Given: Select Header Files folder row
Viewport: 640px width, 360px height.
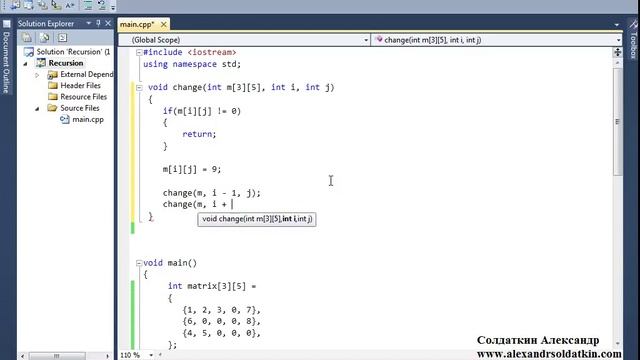Looking at the screenshot, I should 80,85.
